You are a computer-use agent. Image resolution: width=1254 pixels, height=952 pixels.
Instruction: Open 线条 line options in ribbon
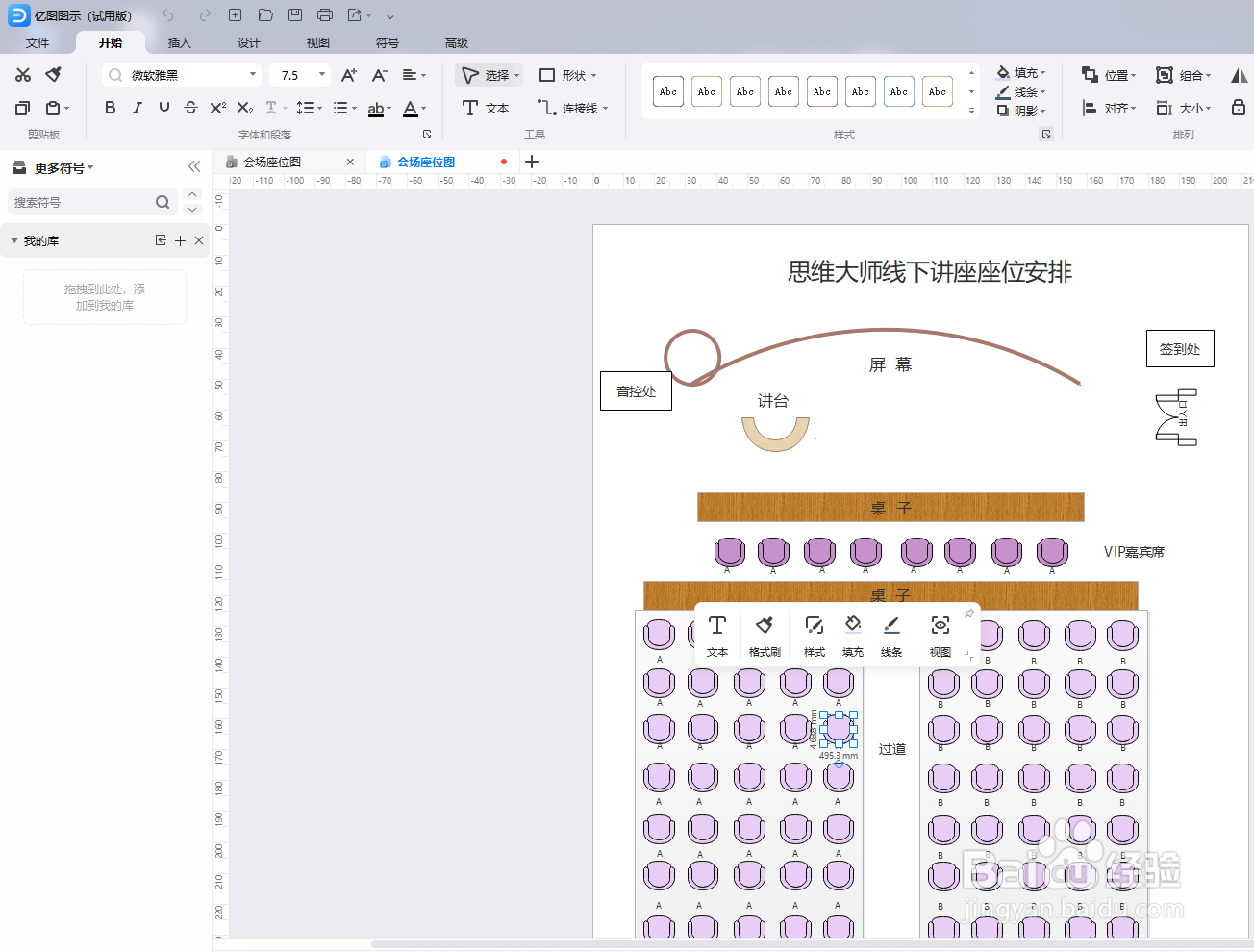click(x=1020, y=91)
